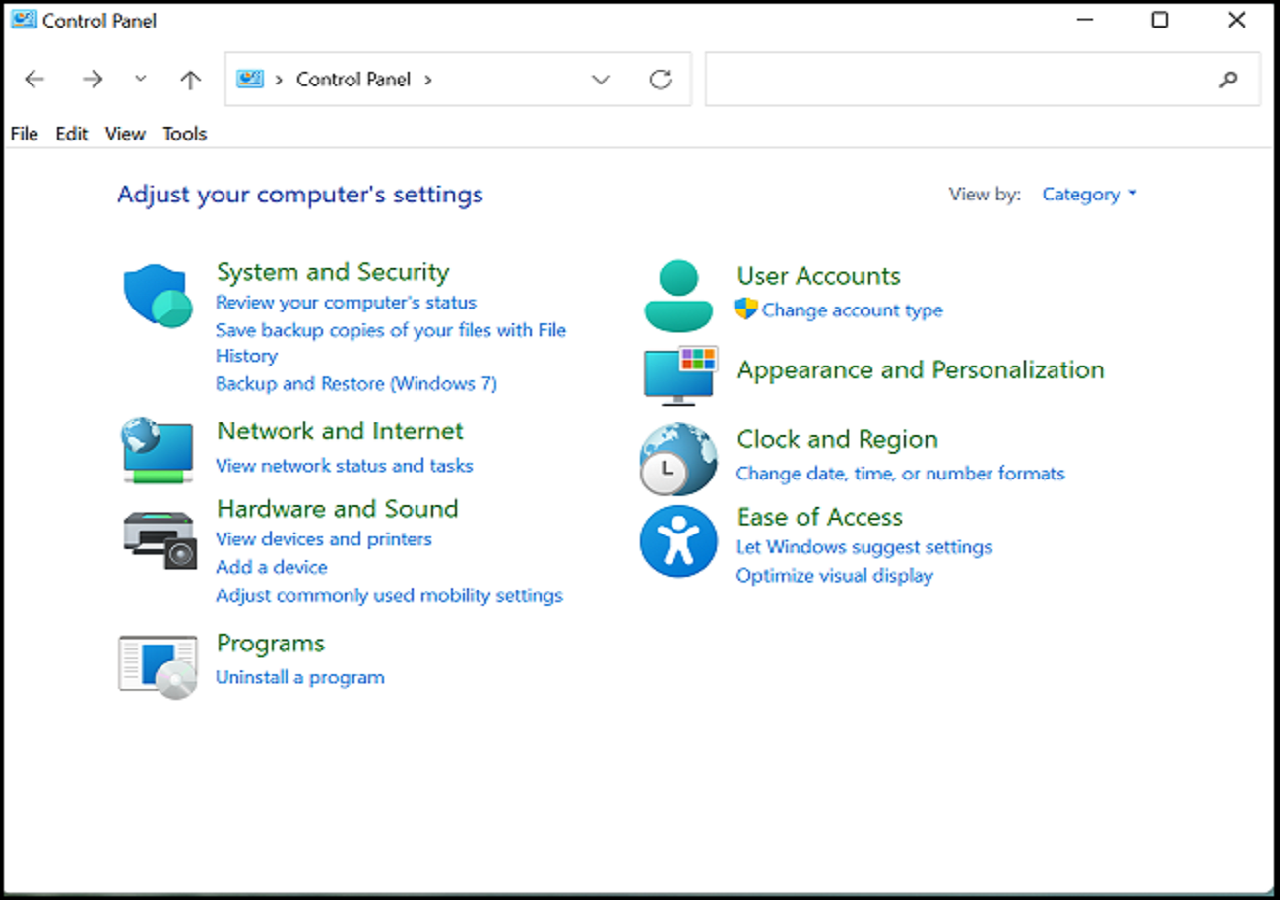Open the File menu
Image resolution: width=1280 pixels, height=900 pixels.
(24, 134)
